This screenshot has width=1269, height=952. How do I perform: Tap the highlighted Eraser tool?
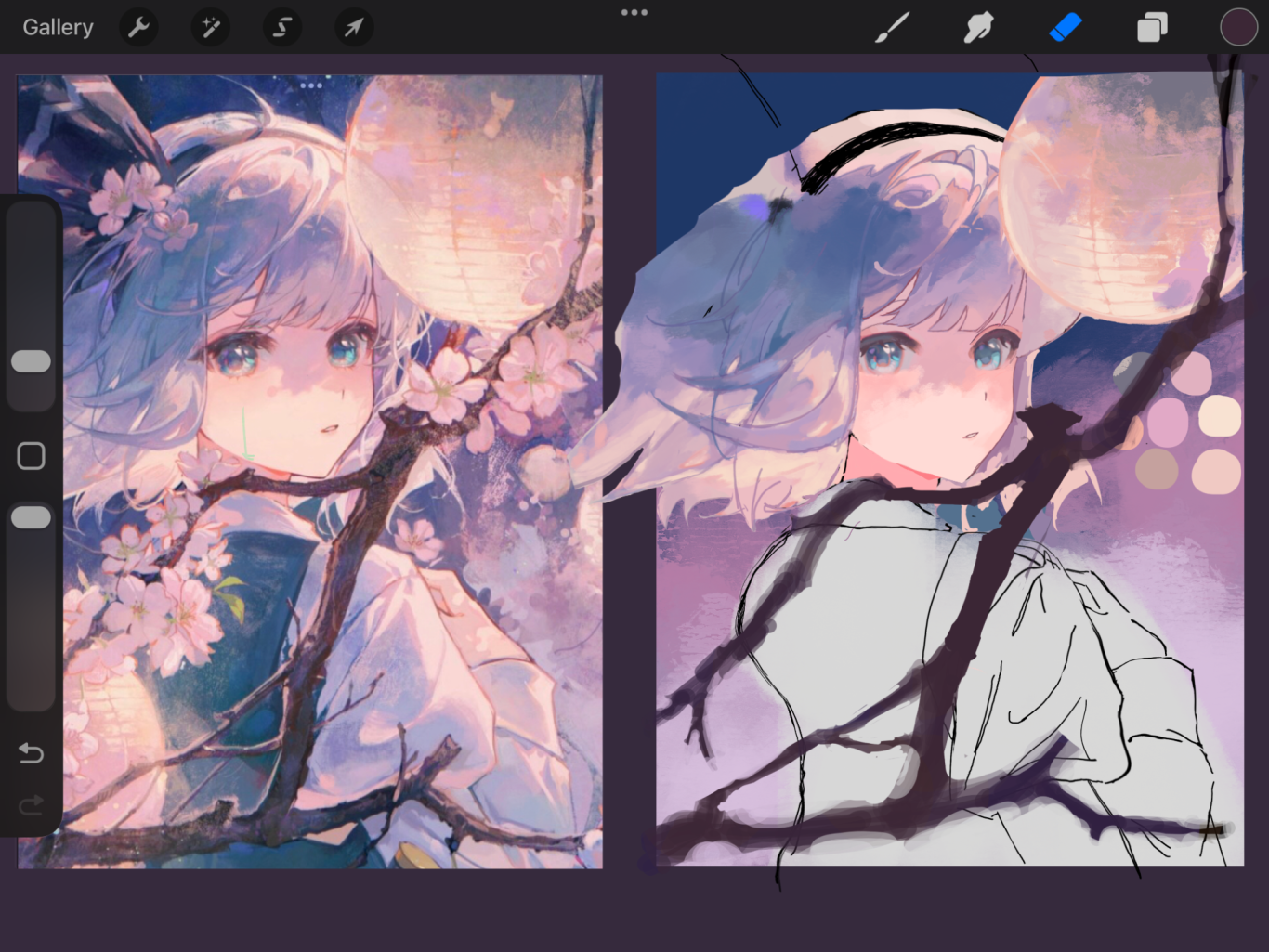(x=1066, y=28)
